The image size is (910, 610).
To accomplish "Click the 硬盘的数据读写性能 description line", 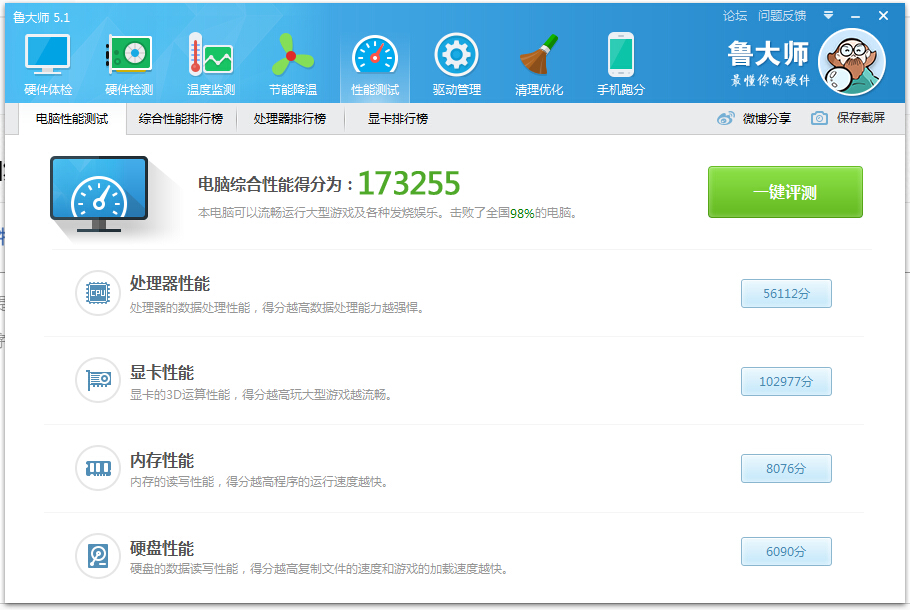I will pyautogui.click(x=319, y=569).
